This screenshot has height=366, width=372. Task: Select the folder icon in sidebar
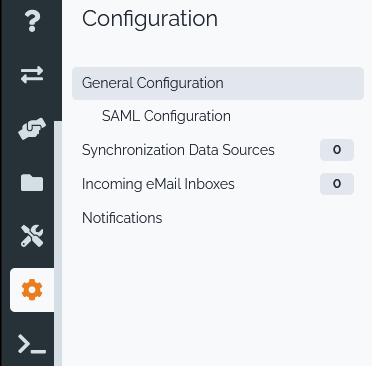(32, 183)
